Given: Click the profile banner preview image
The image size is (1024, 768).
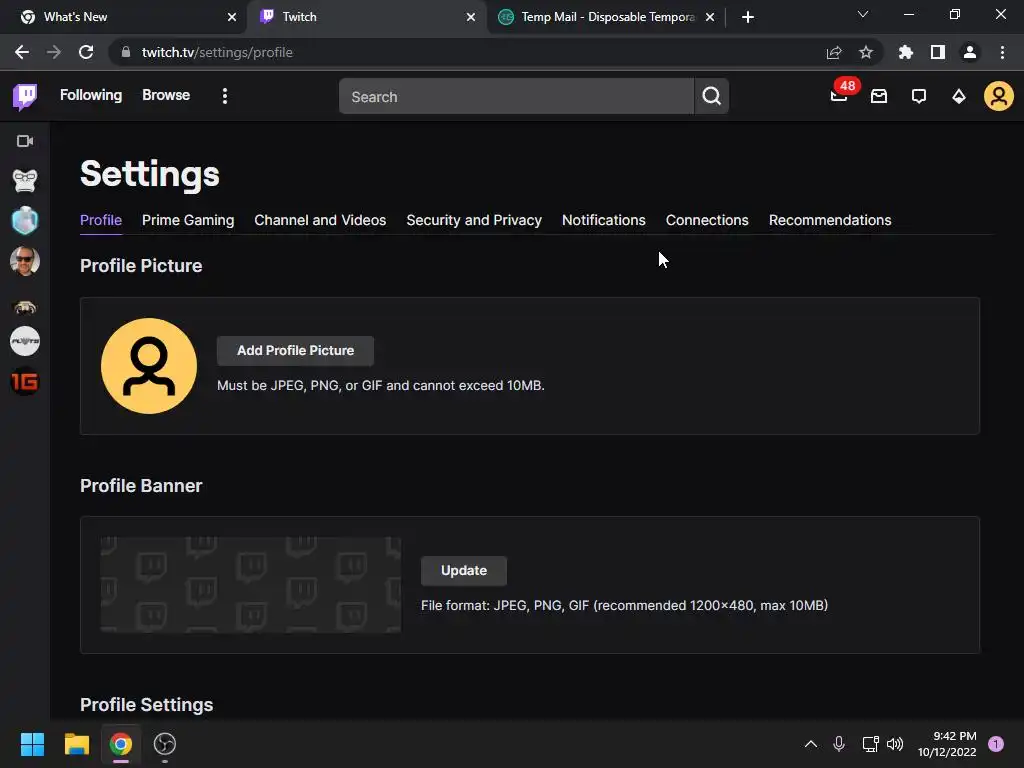Looking at the screenshot, I should (251, 585).
